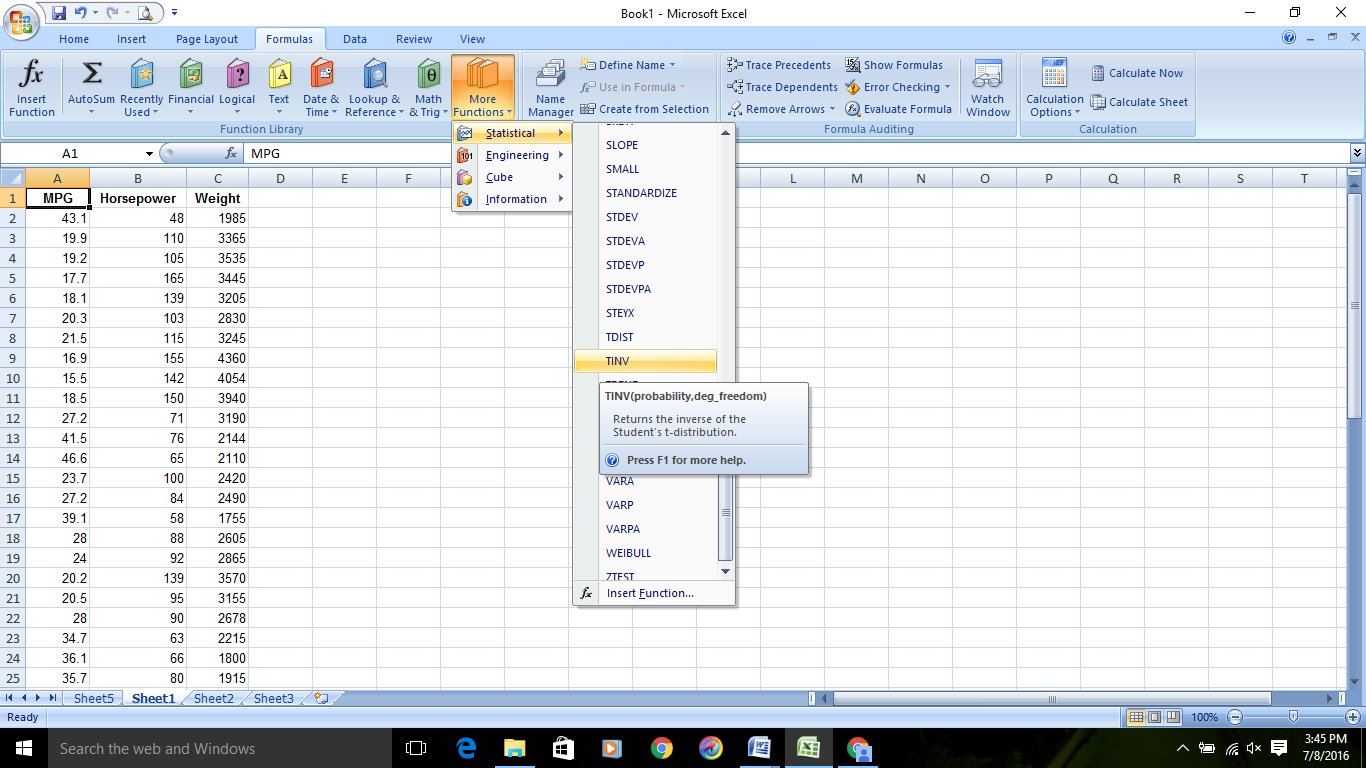The image size is (1366, 768).
Task: Open the AutoSum sigma icon
Action: pyautogui.click(x=91, y=75)
